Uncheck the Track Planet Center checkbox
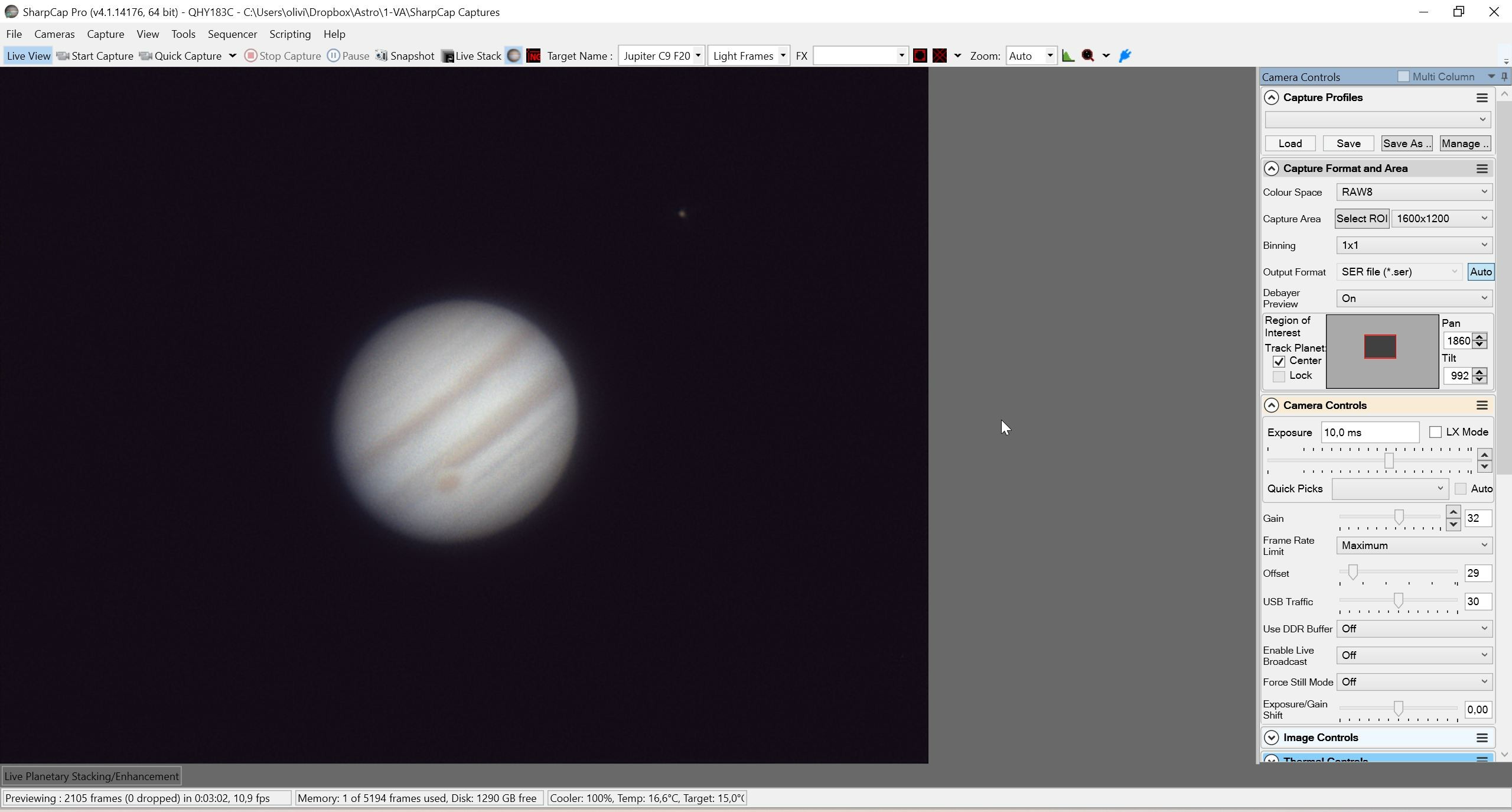This screenshot has width=1512, height=812. tap(1279, 361)
